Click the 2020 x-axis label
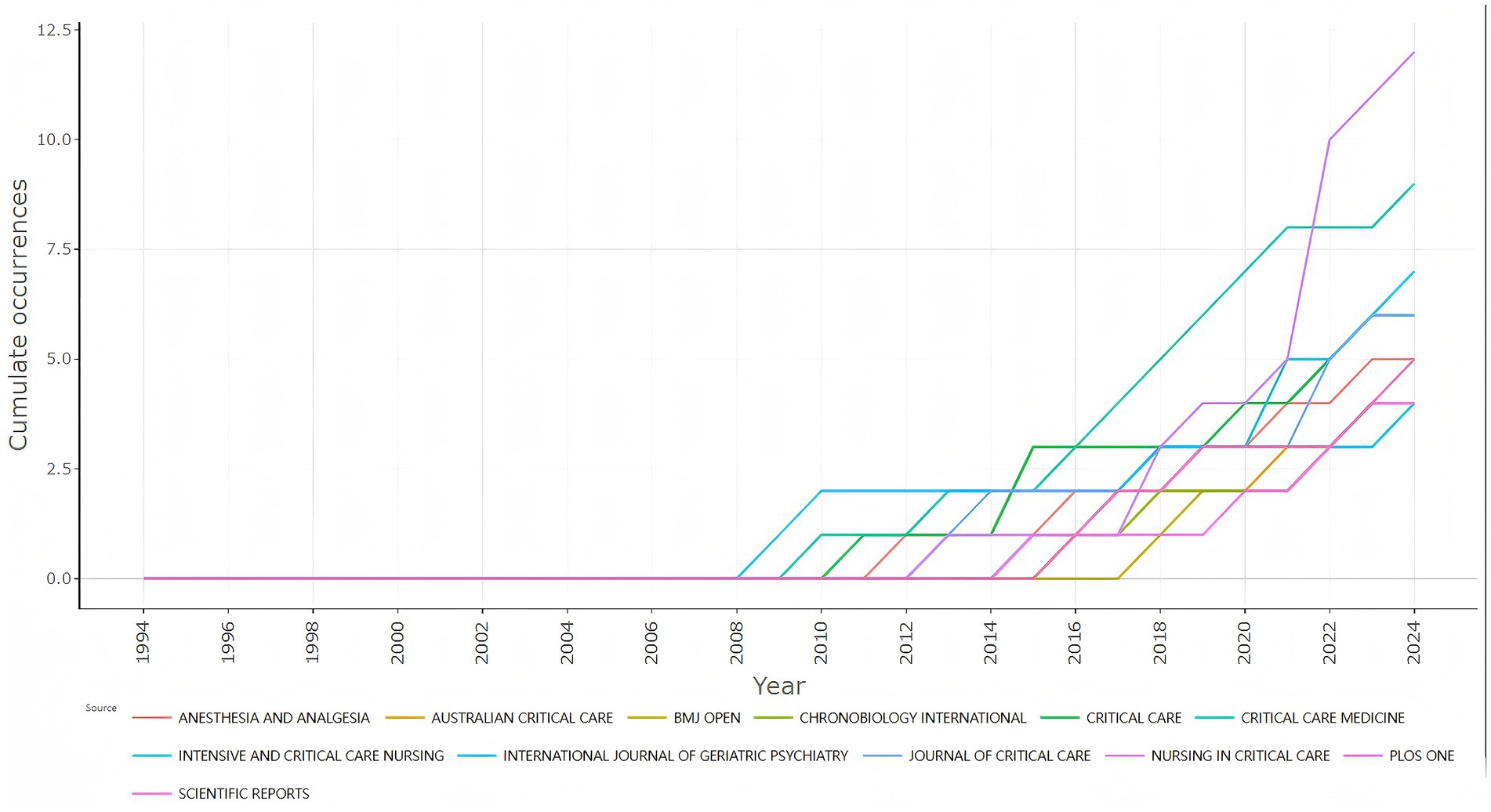 point(1244,643)
